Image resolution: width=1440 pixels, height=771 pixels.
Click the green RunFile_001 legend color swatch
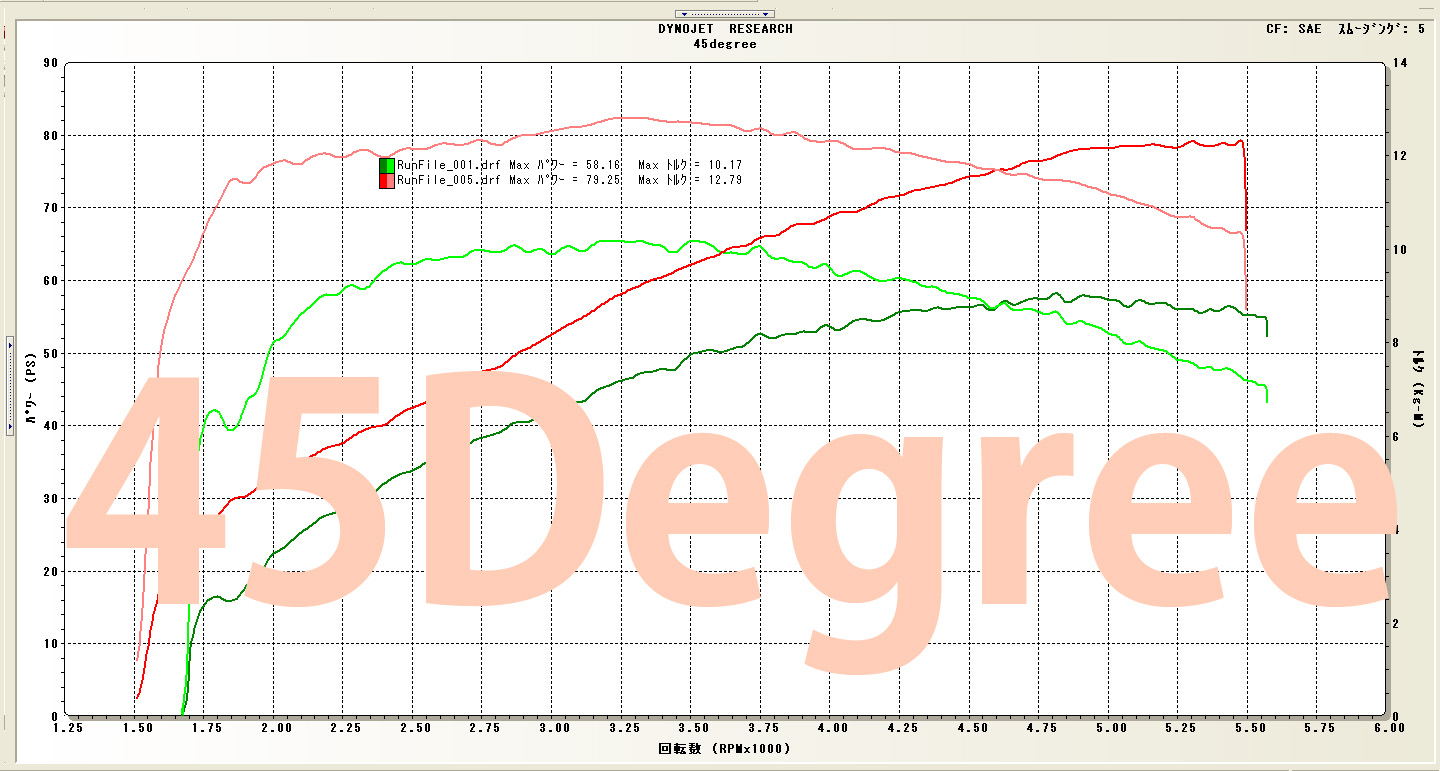tap(386, 165)
